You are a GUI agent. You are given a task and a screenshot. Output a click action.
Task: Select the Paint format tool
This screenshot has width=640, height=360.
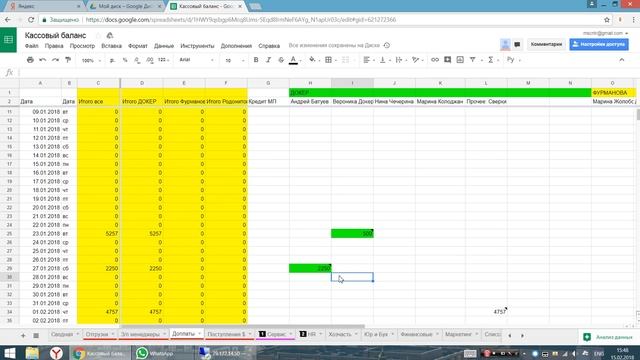[x=68, y=60]
